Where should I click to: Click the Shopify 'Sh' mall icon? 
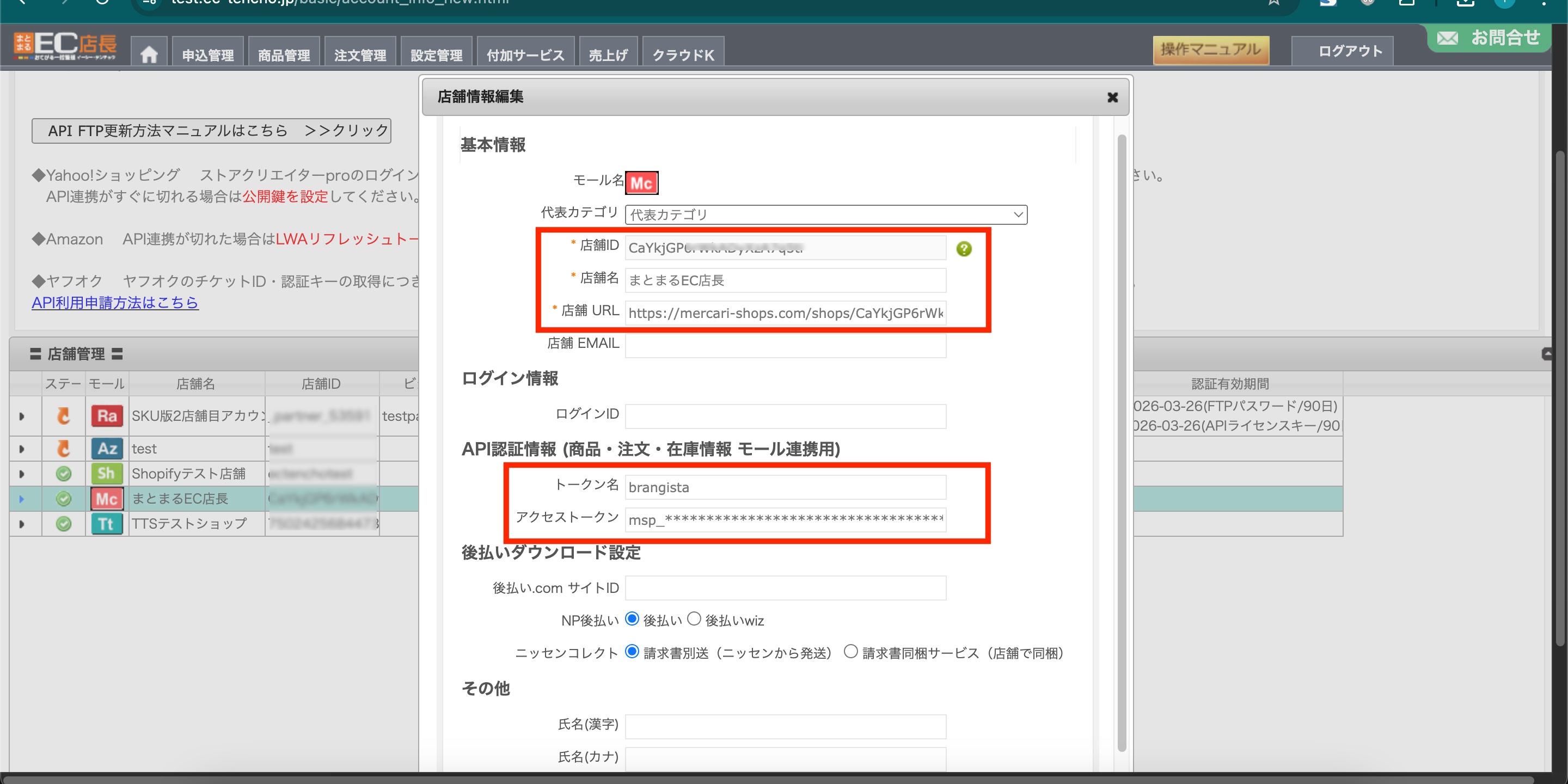point(107,474)
